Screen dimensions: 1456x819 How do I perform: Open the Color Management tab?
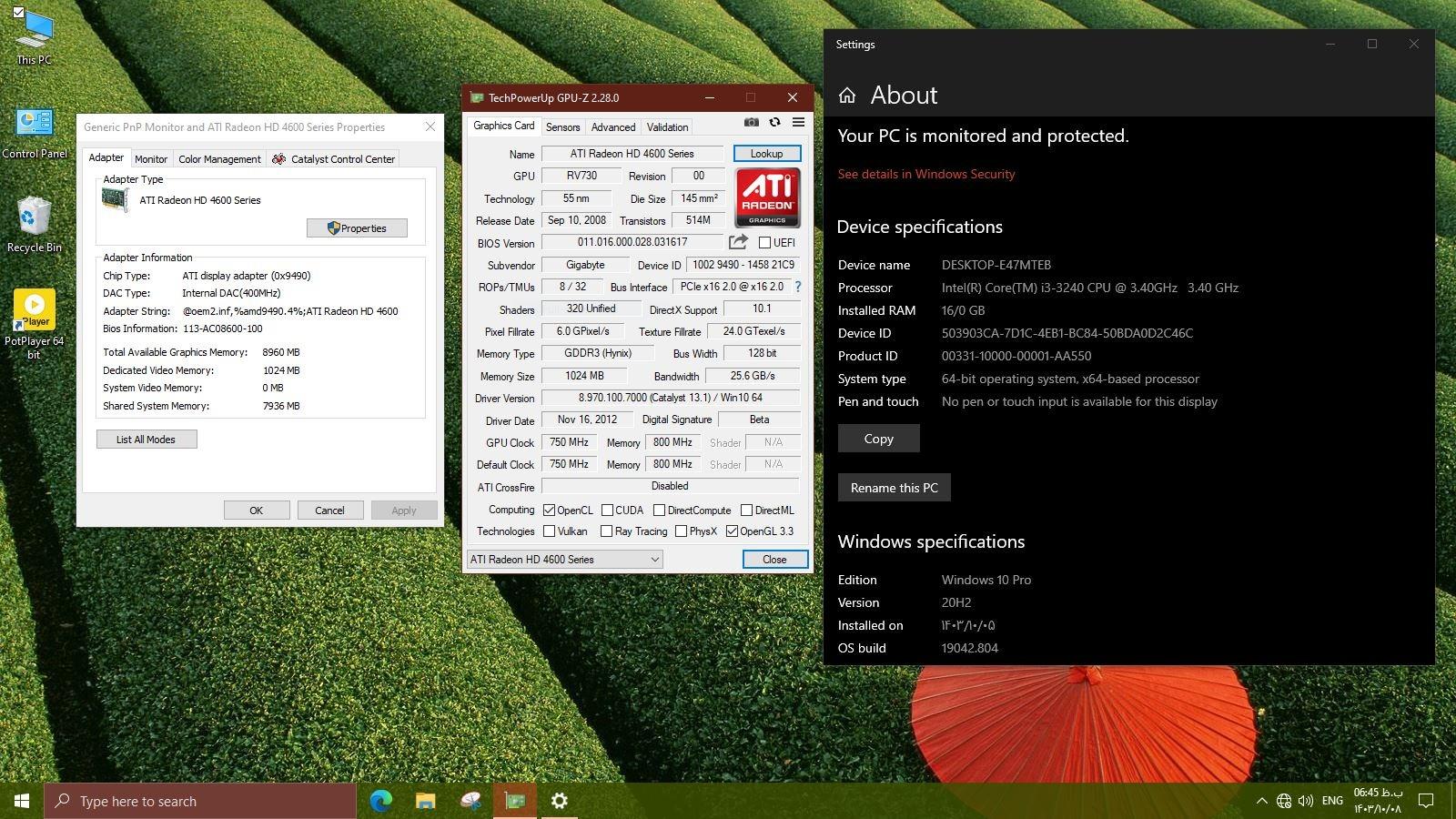coord(219,159)
